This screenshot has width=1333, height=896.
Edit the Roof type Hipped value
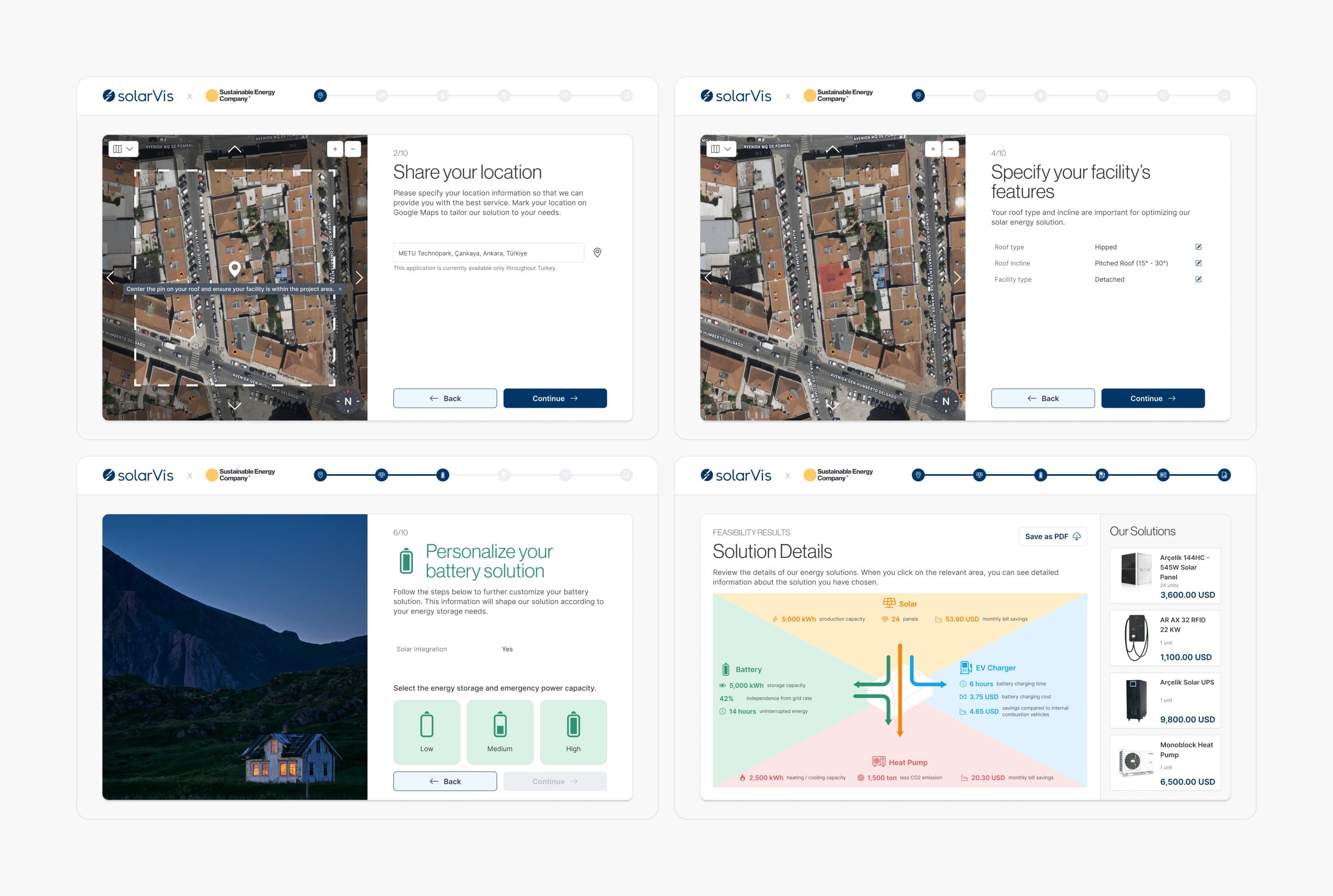pyautogui.click(x=1198, y=247)
